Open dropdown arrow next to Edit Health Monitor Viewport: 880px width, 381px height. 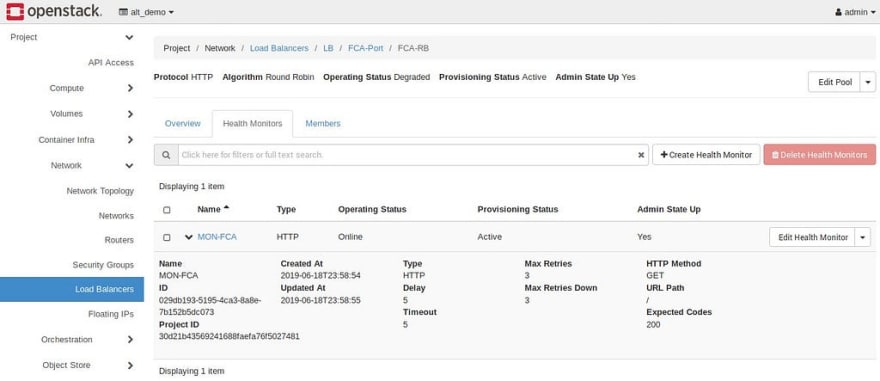(863, 237)
